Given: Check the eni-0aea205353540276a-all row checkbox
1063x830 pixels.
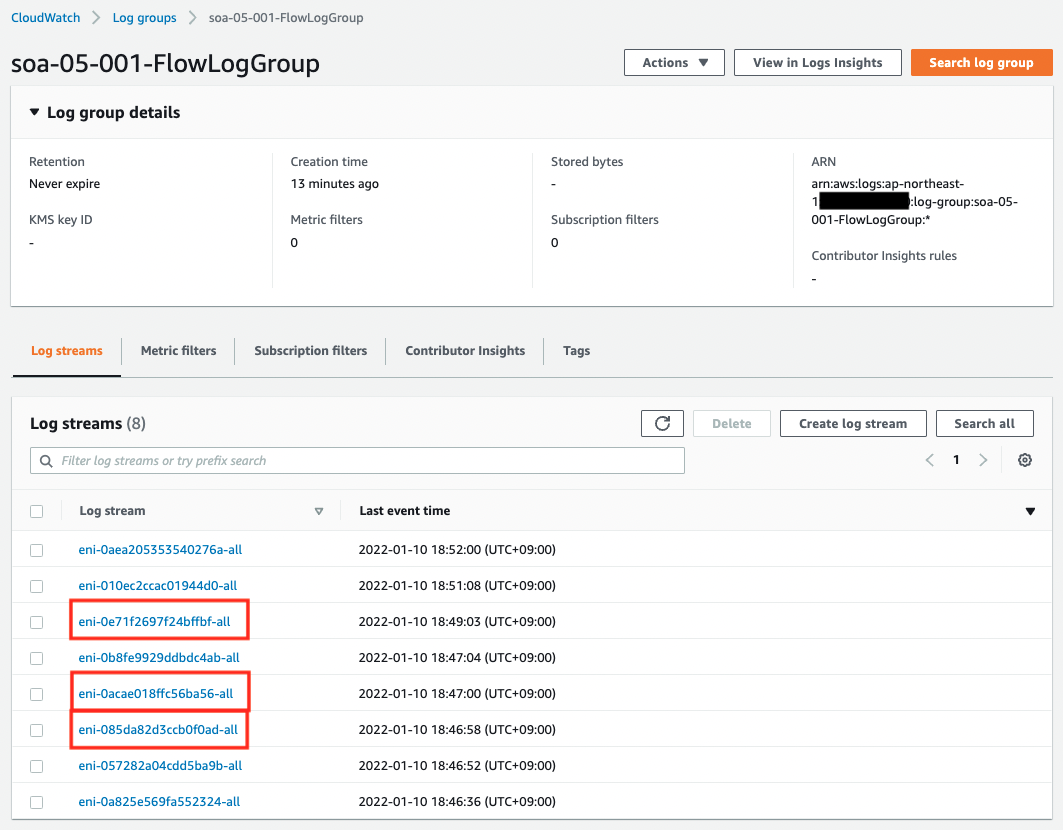Looking at the screenshot, I should click(x=37, y=550).
